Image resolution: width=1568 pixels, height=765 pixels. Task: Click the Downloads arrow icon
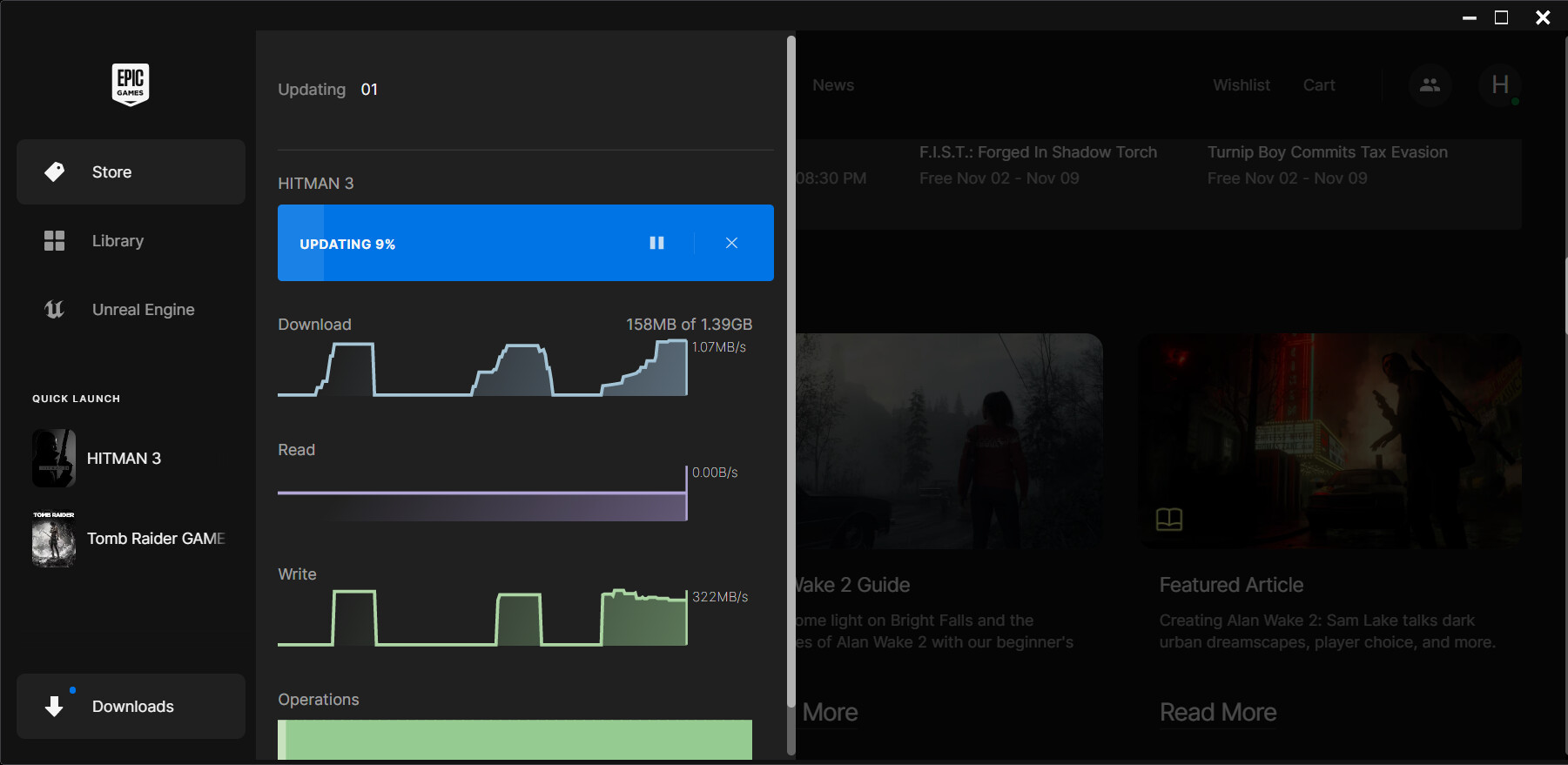pos(55,706)
